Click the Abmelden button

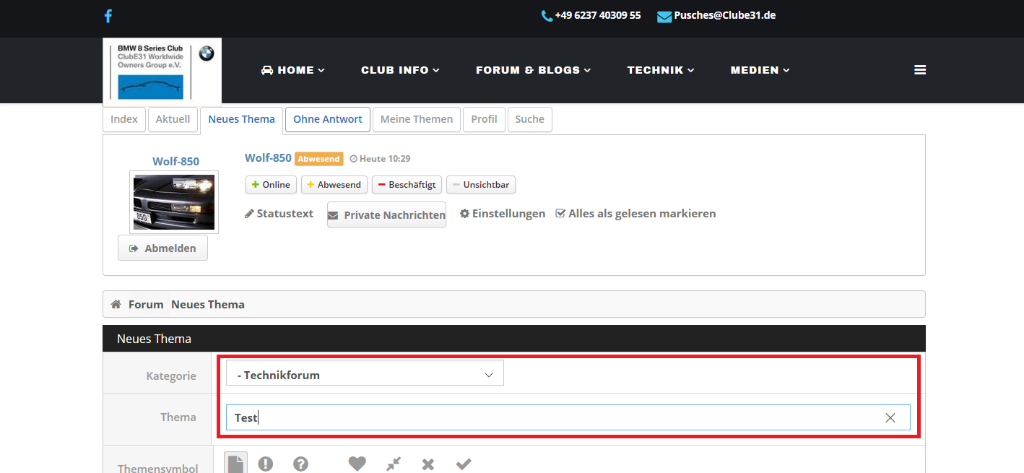pyautogui.click(x=163, y=248)
